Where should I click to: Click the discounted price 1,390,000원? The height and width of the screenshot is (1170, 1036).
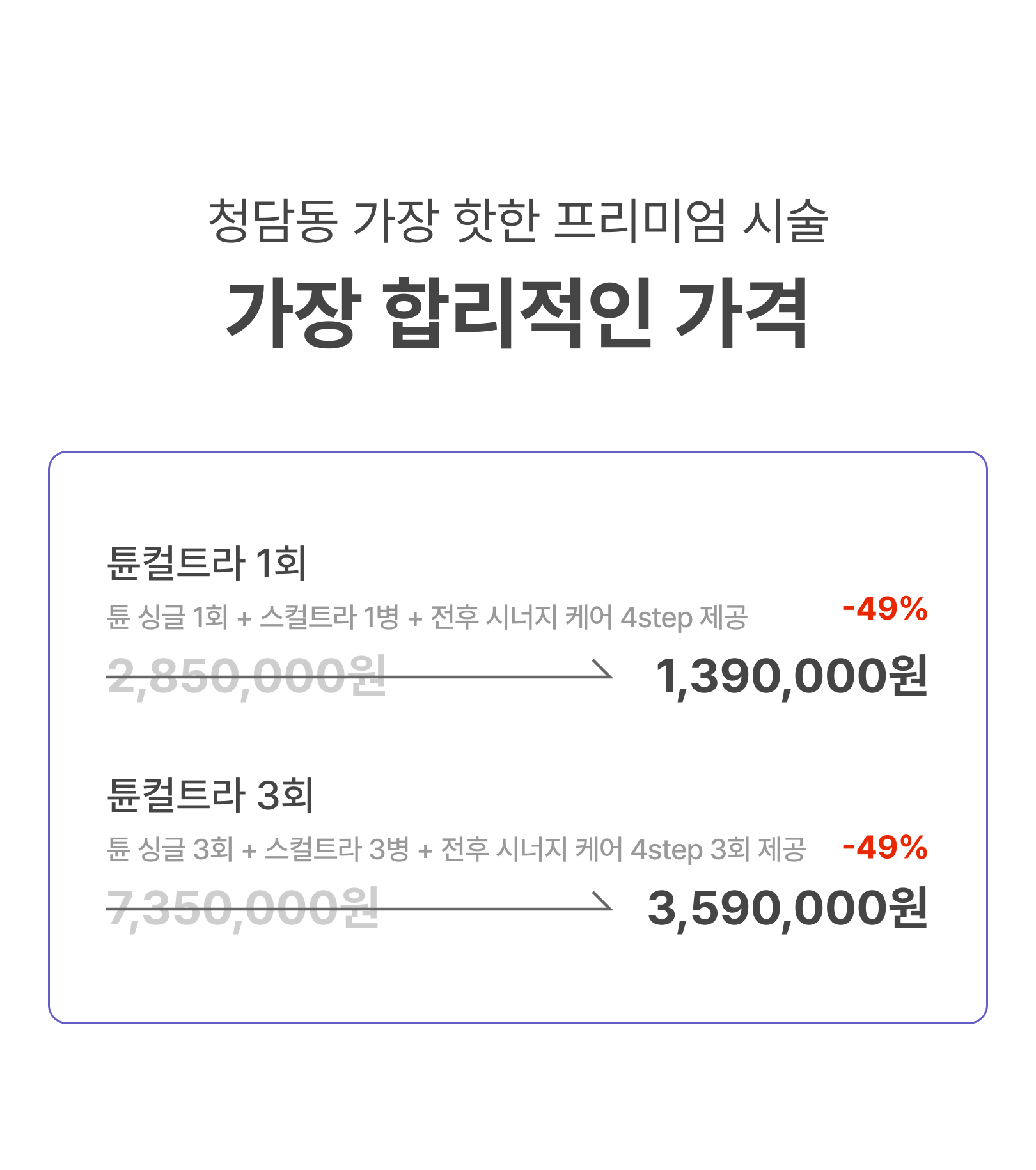click(x=792, y=676)
